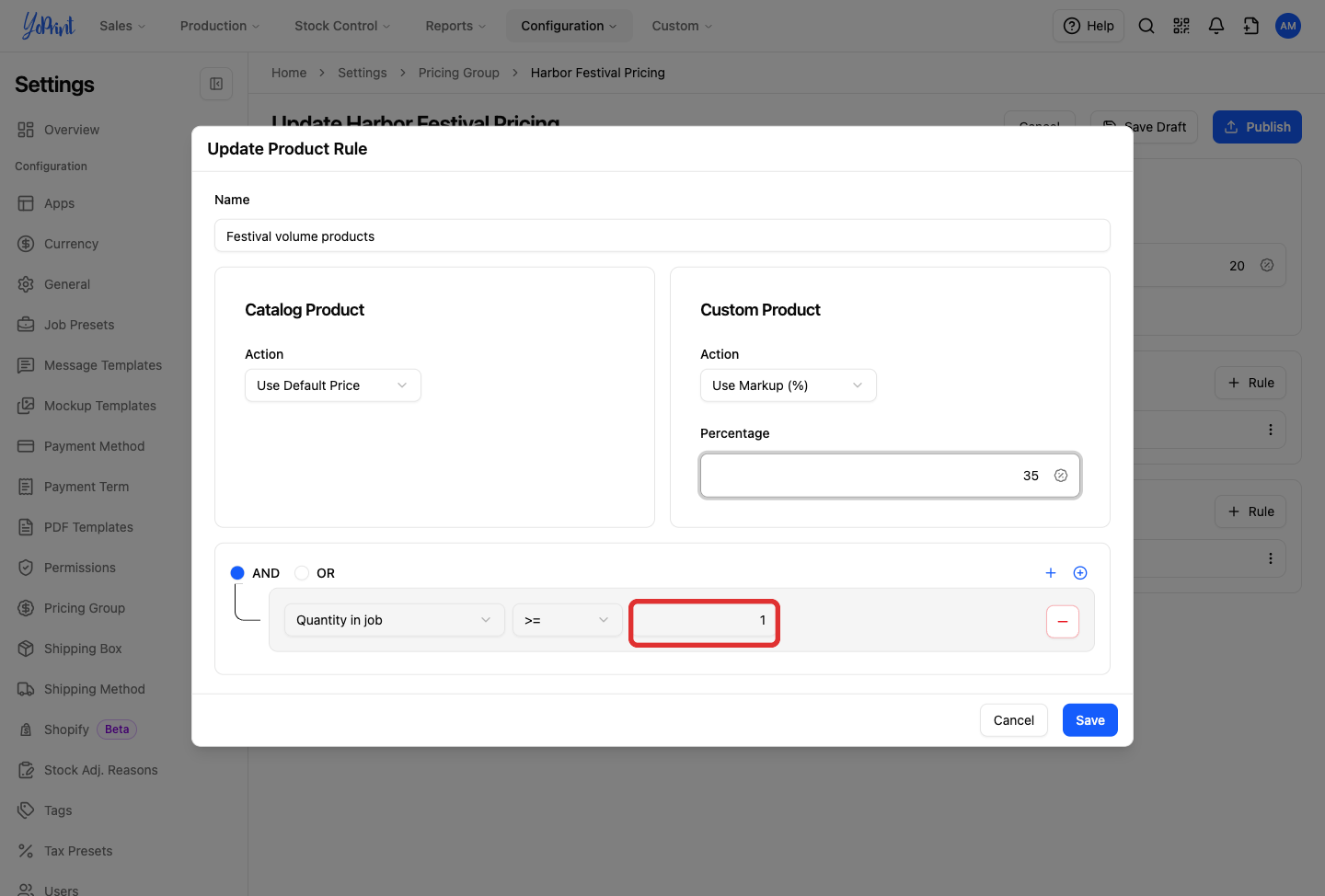This screenshot has height=896, width=1325.
Task: Add a condition with the plus icon
Action: [x=1051, y=573]
